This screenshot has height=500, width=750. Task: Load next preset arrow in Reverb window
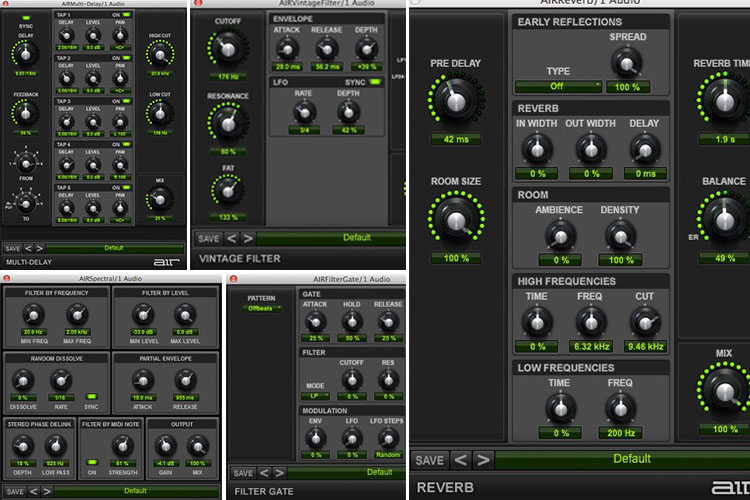pos(483,460)
